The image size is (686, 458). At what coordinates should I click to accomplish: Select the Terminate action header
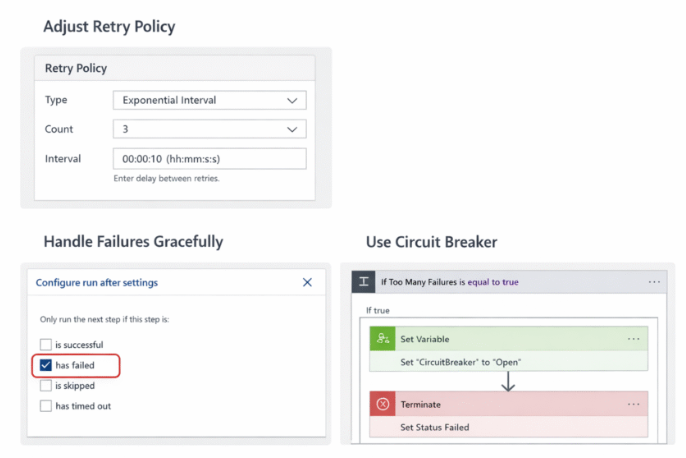[500, 404]
